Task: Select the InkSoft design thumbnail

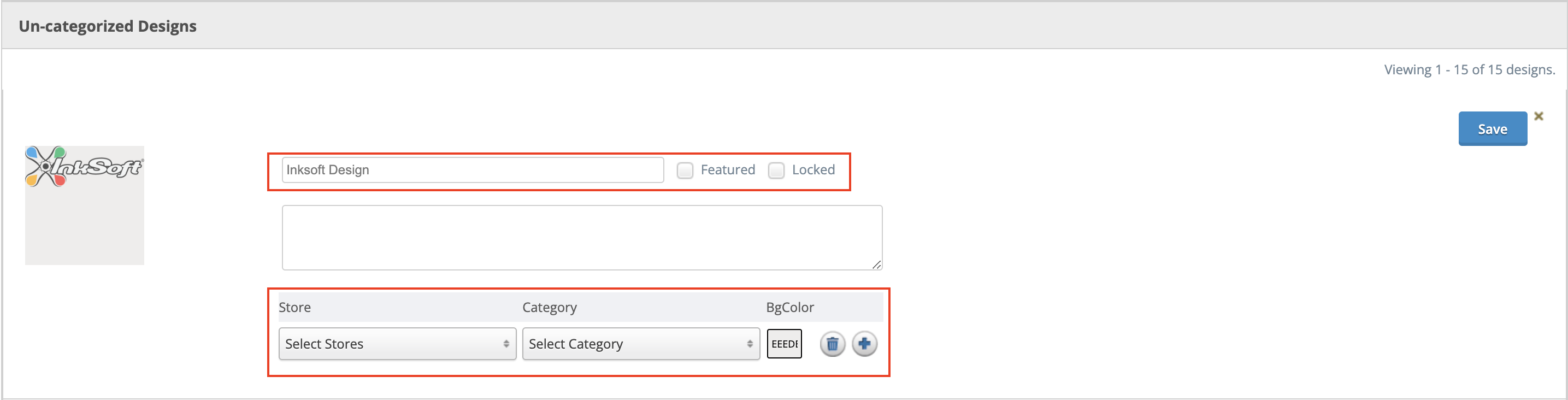Action: pos(84,204)
